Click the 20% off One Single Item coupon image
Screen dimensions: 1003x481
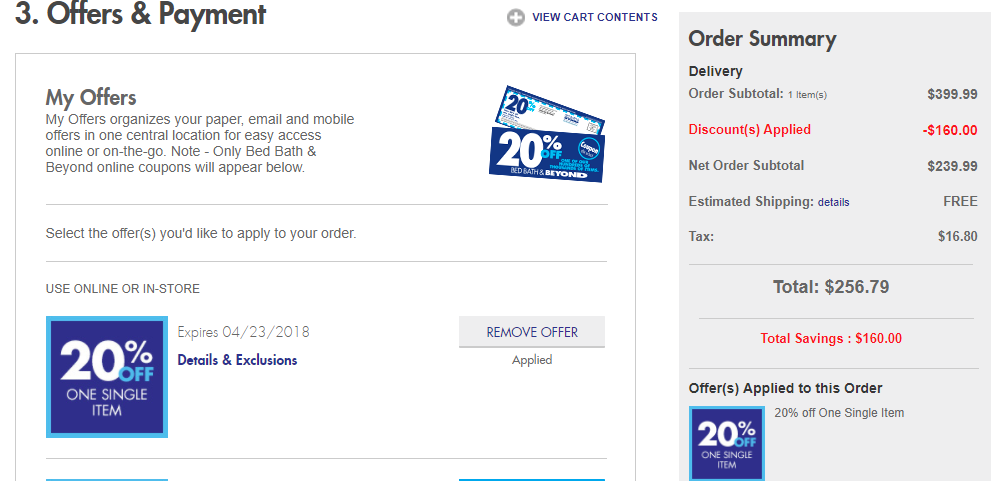click(107, 377)
